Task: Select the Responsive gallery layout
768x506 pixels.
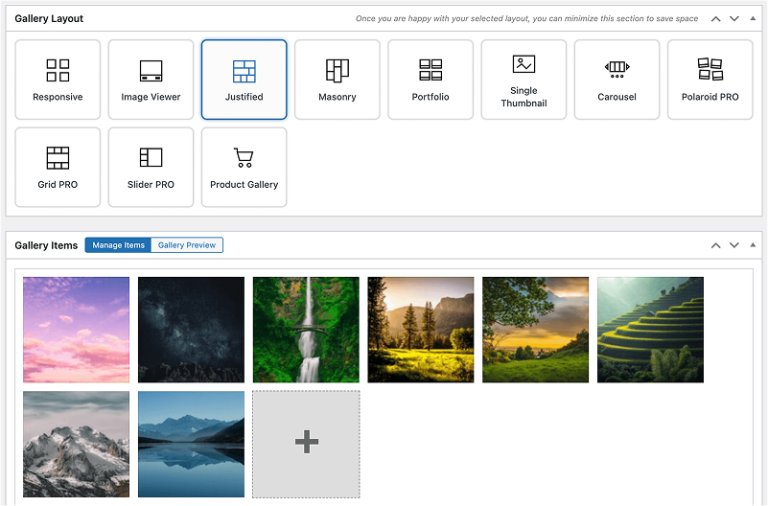Action: coord(58,79)
